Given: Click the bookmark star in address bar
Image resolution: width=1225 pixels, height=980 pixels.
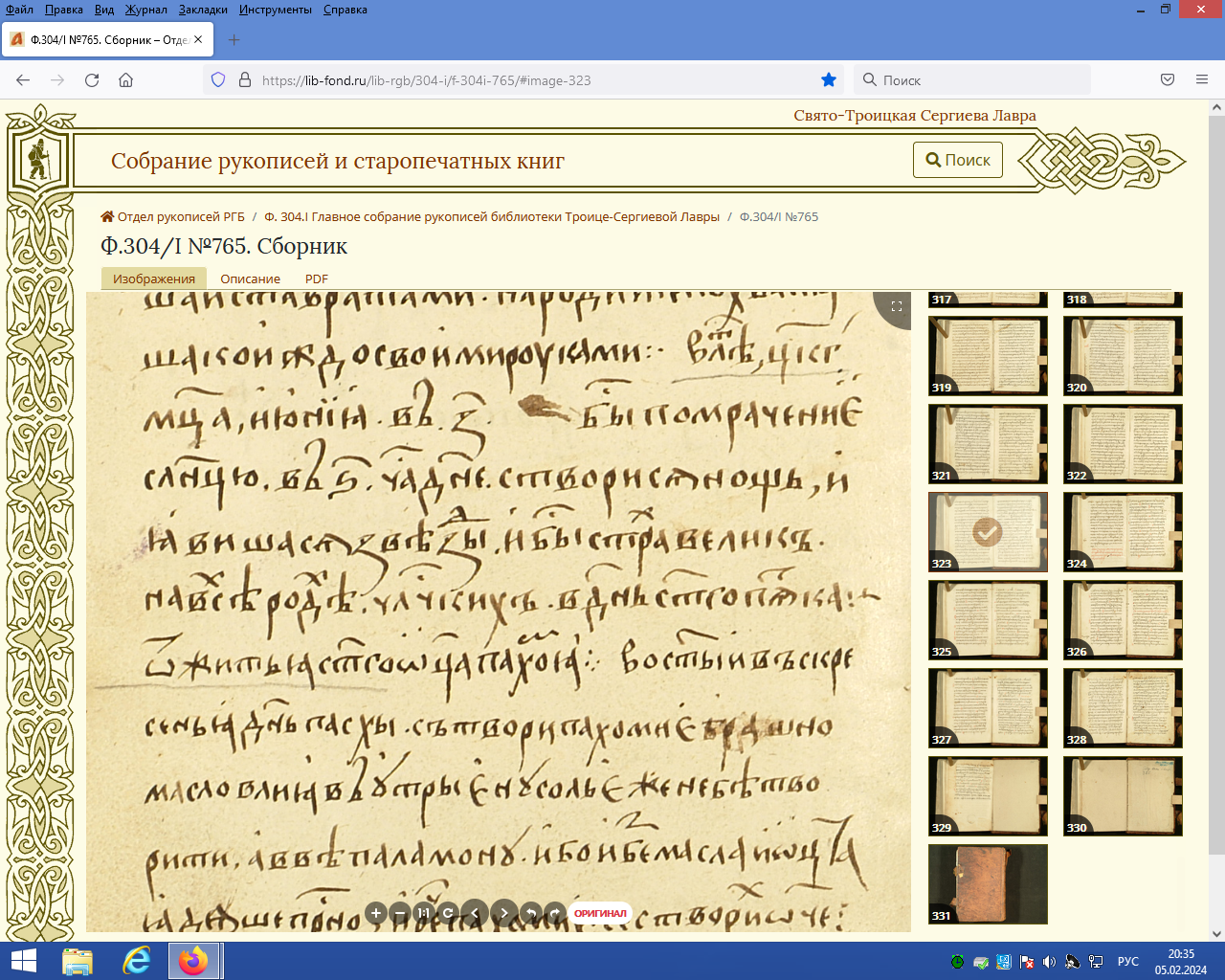Looking at the screenshot, I should (x=829, y=80).
